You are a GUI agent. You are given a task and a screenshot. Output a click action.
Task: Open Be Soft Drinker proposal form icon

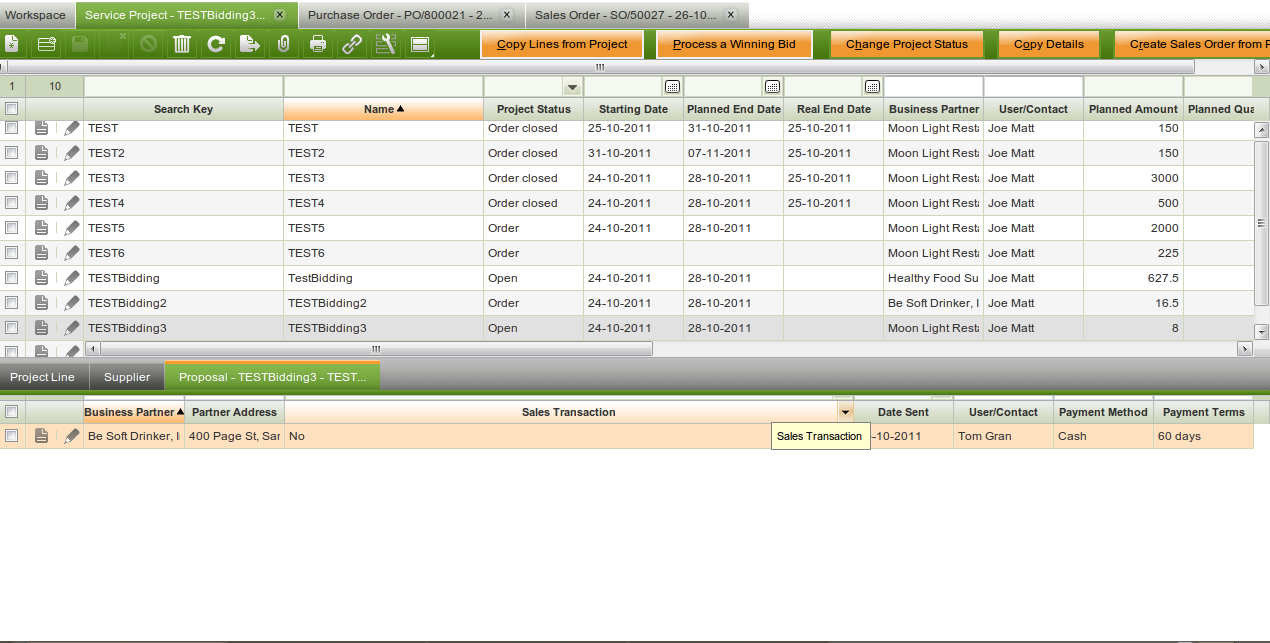click(41, 436)
